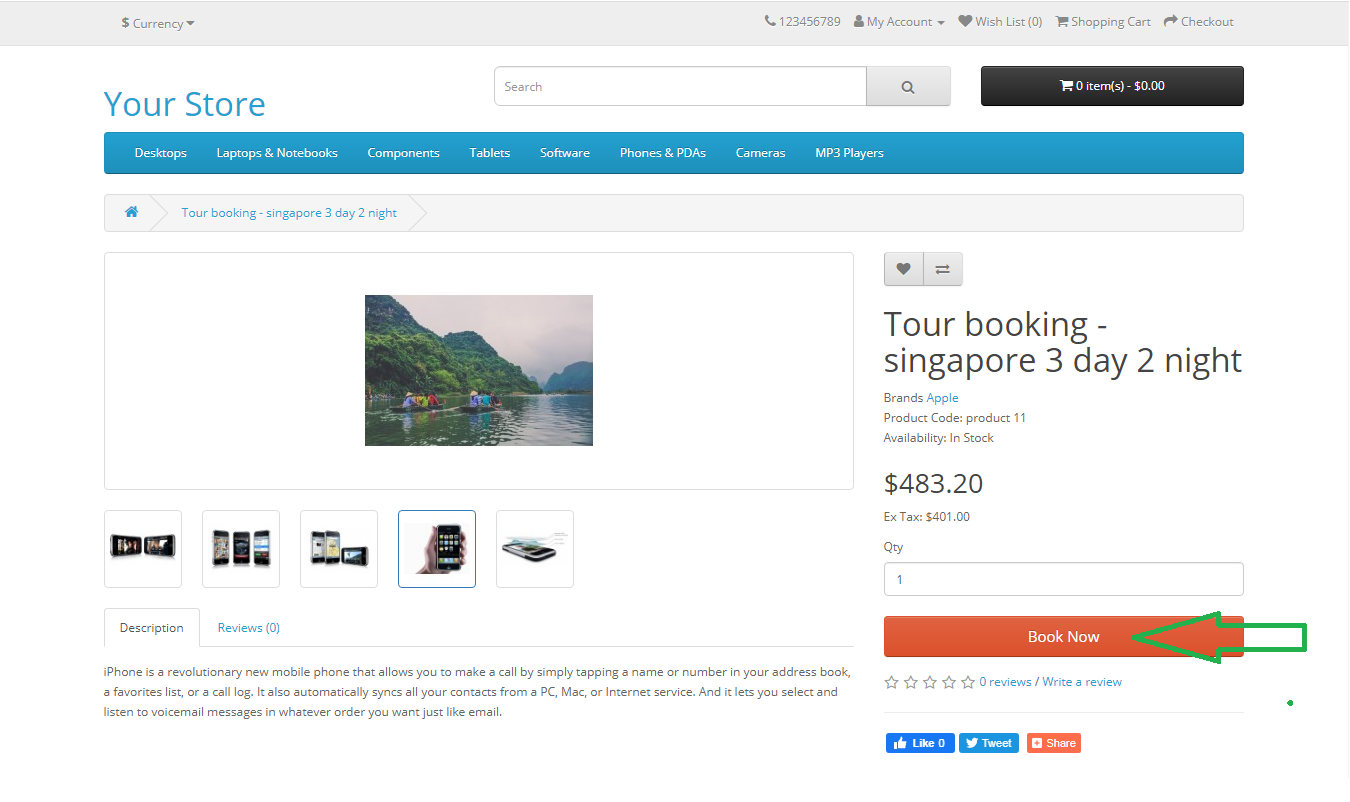Select the third iPhone thumbnail
Image resolution: width=1350 pixels, height=802 pixels.
coord(339,549)
